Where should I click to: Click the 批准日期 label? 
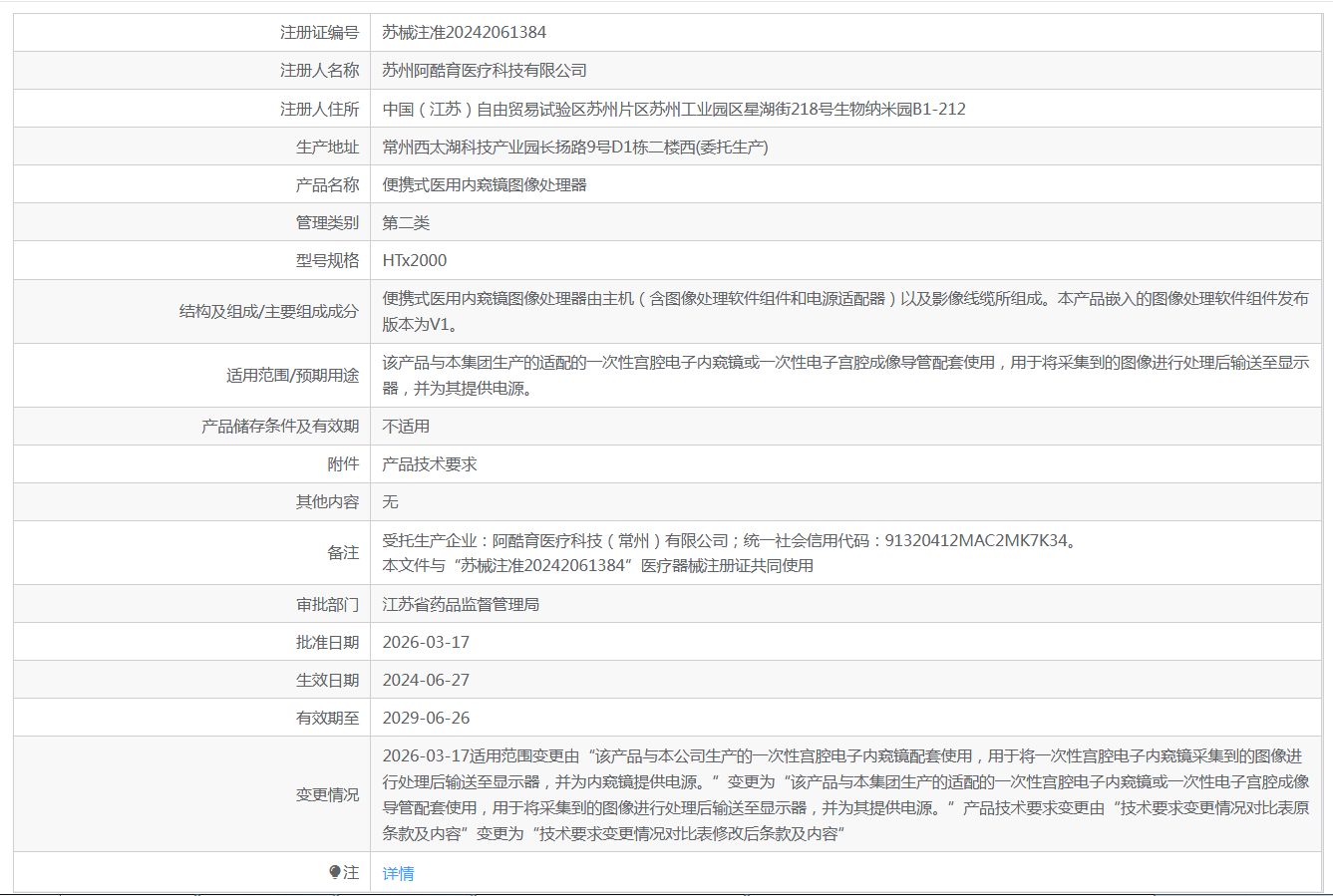327,642
